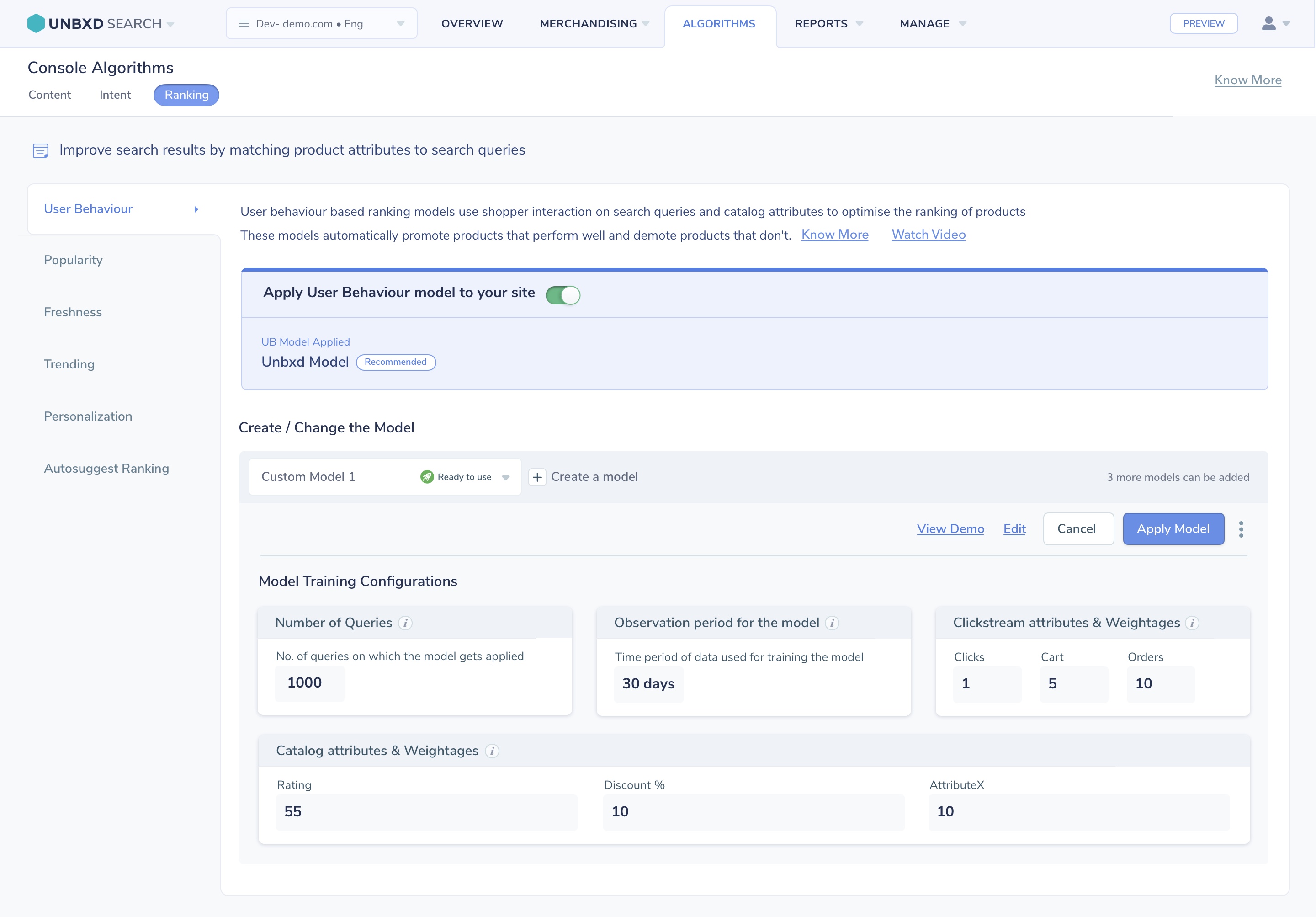Expand the Merchandising menu arrow

(646, 24)
